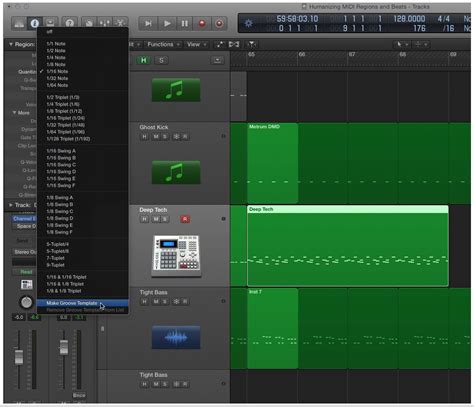The height and width of the screenshot is (407, 474).
Task: Start playback with Play button
Action: click(x=167, y=24)
